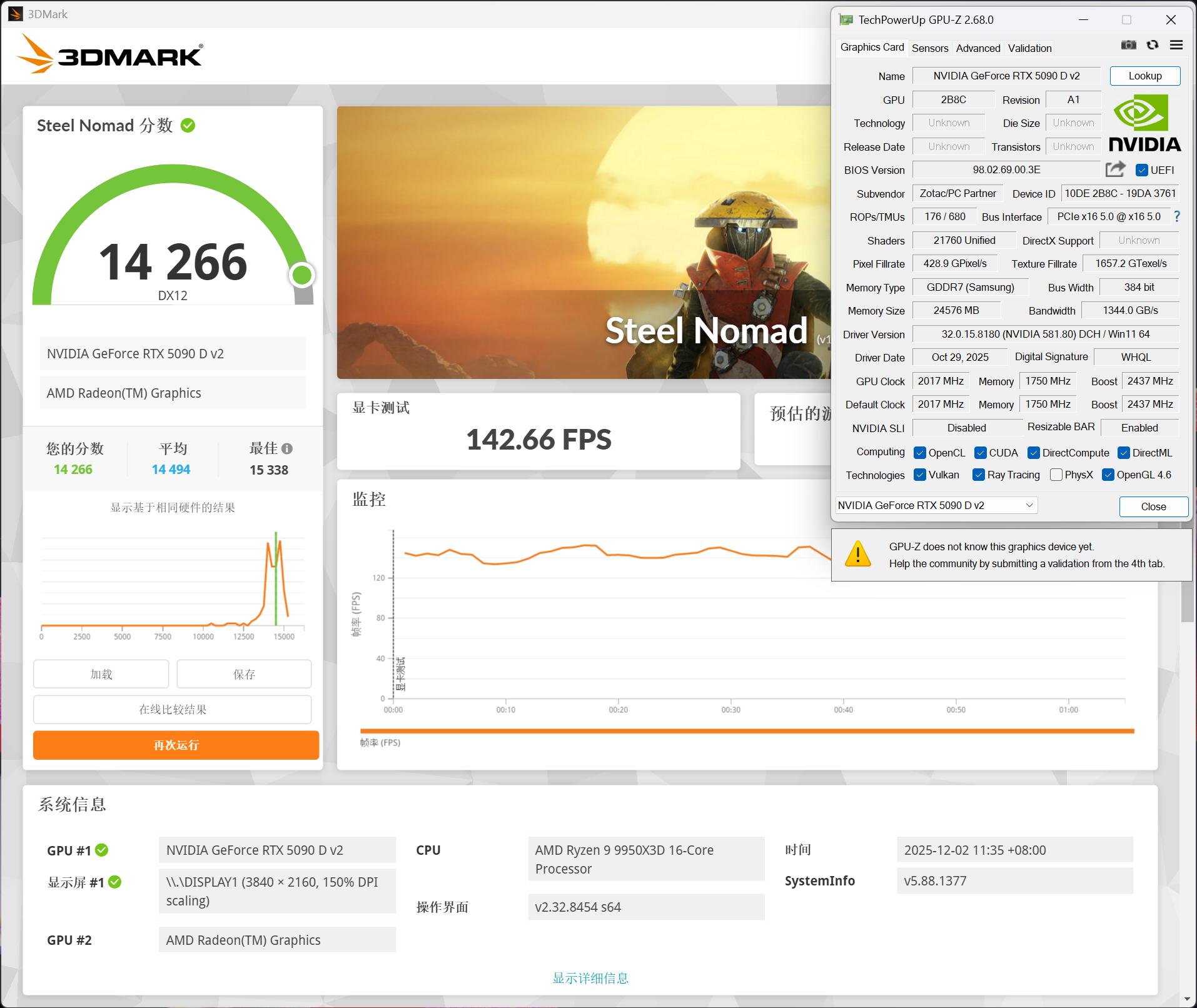This screenshot has width=1197, height=1008.
Task: Switch to the Sensors tab
Action: point(929,48)
